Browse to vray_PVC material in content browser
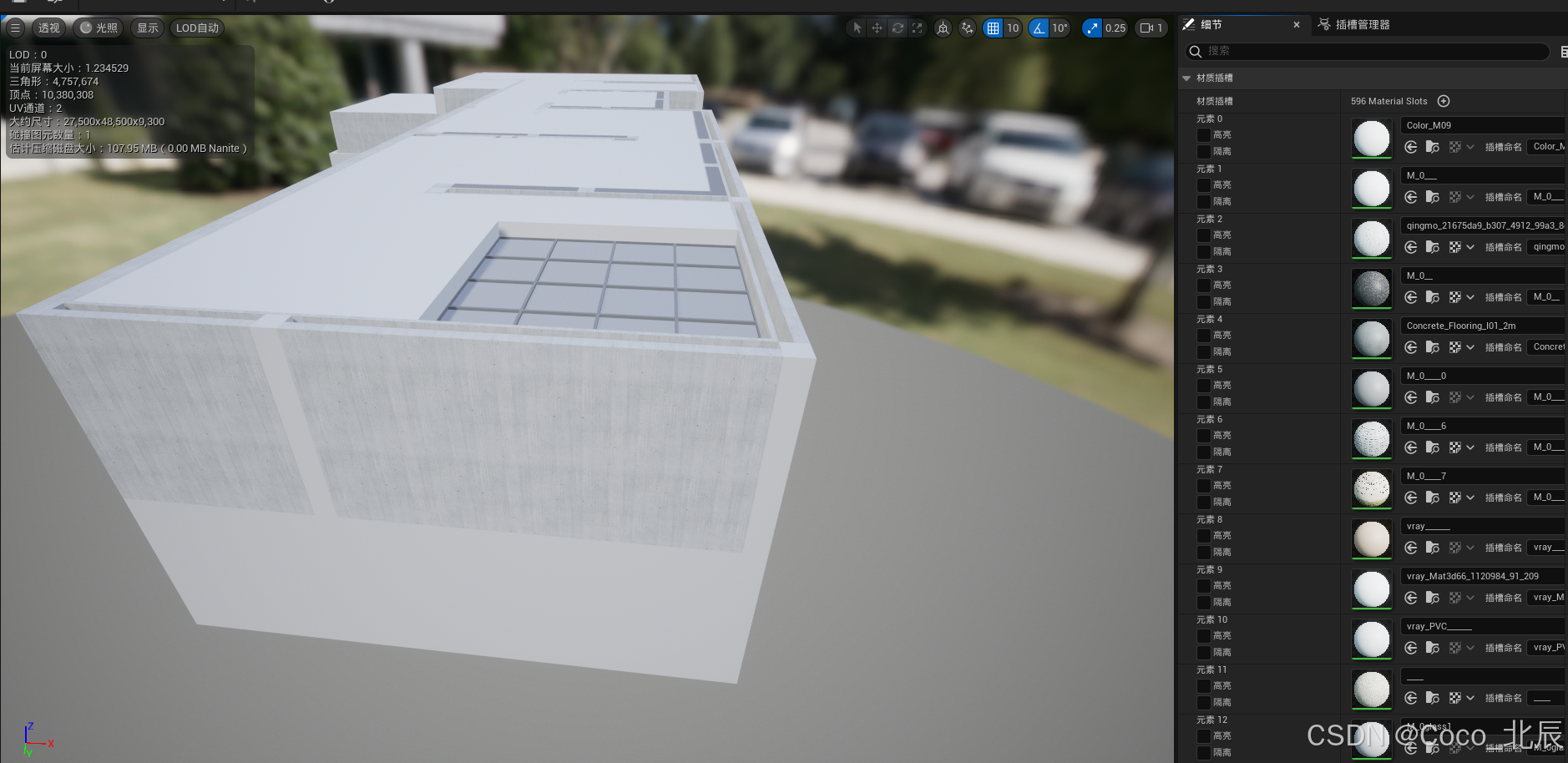The width and height of the screenshot is (1568, 763). tap(1433, 648)
